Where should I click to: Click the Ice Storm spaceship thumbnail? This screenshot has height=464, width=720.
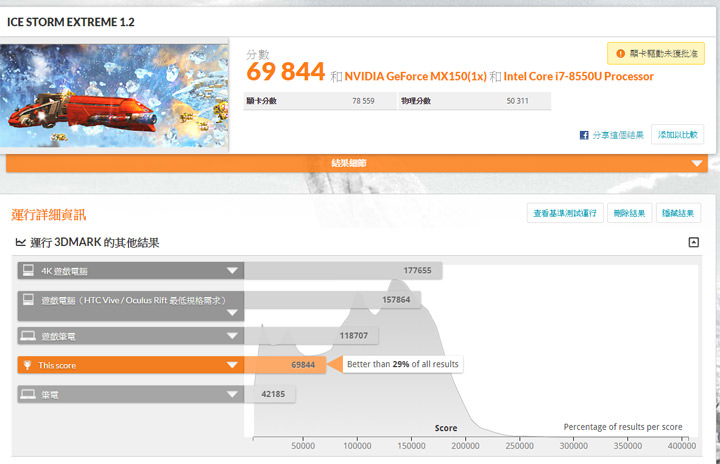(x=114, y=96)
